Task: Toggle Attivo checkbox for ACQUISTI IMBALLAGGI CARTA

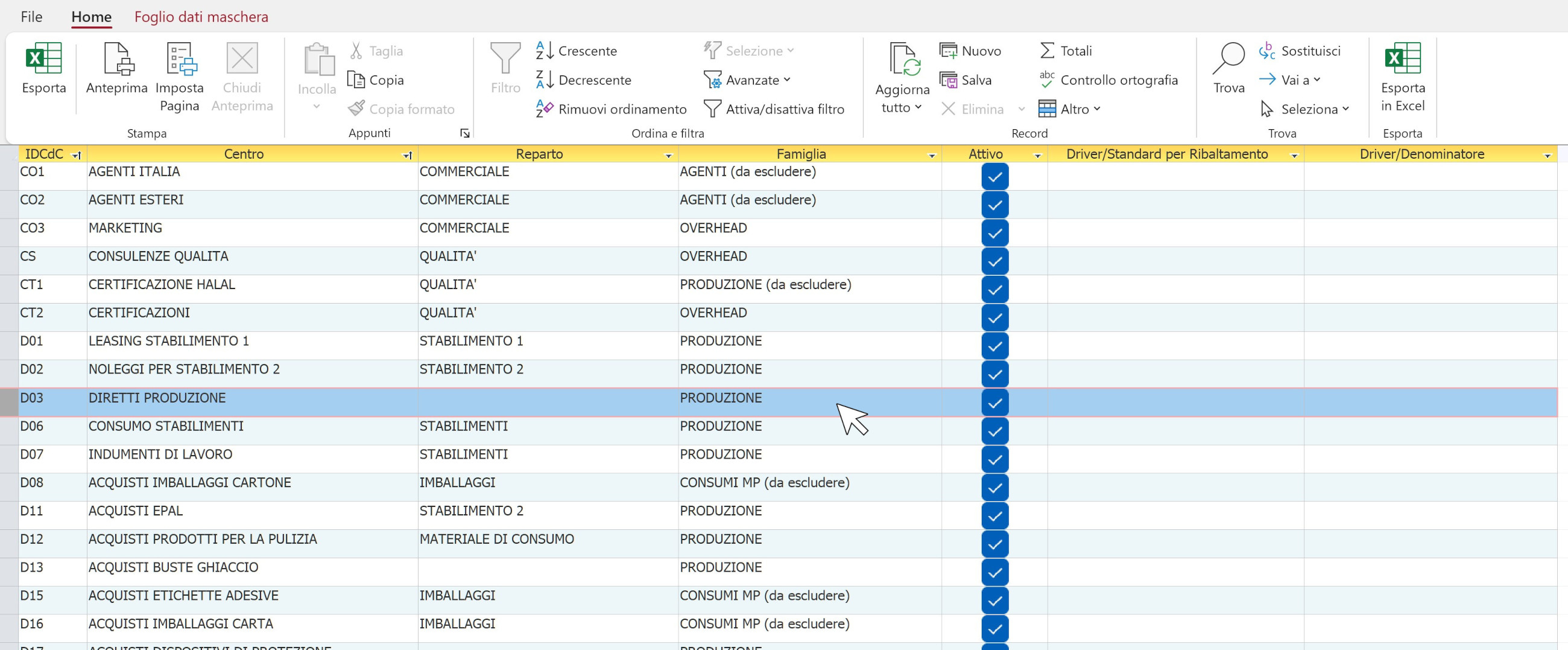Action: [994, 629]
